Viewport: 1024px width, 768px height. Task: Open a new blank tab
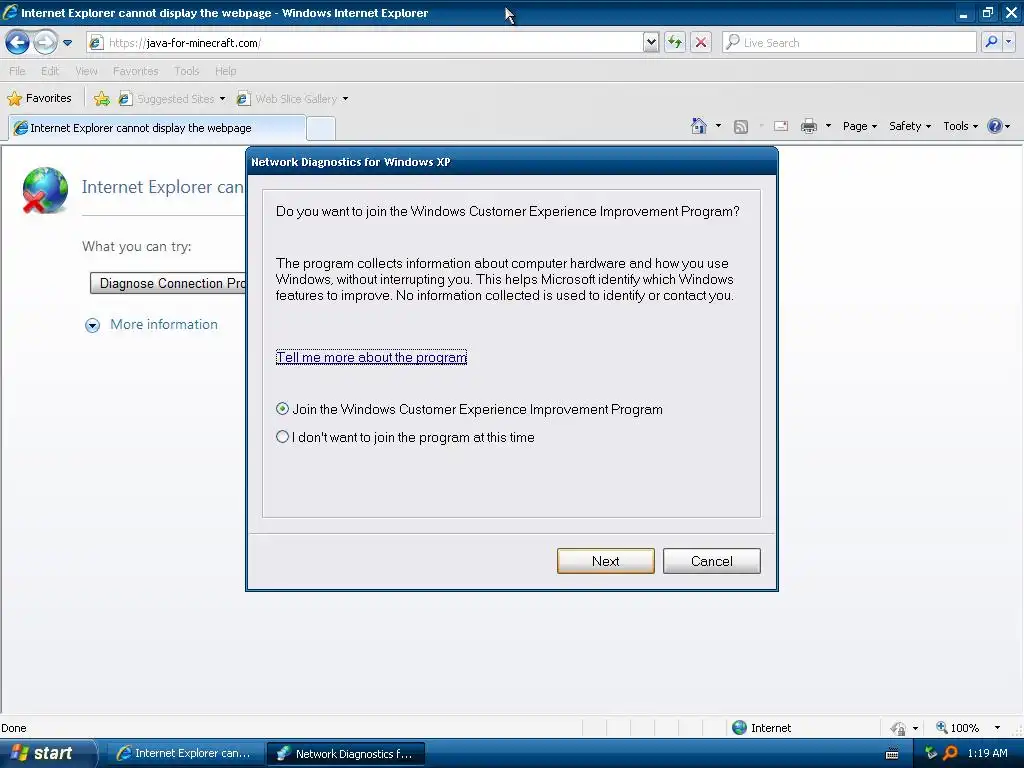pos(321,129)
